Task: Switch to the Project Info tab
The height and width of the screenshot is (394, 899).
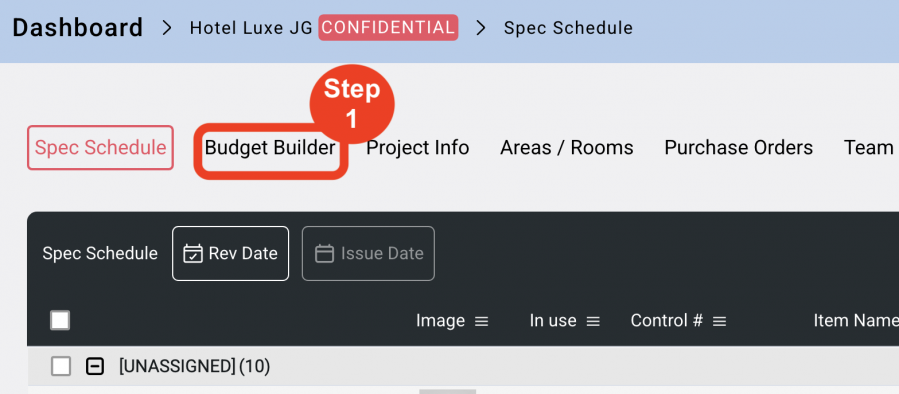Action: (x=417, y=147)
